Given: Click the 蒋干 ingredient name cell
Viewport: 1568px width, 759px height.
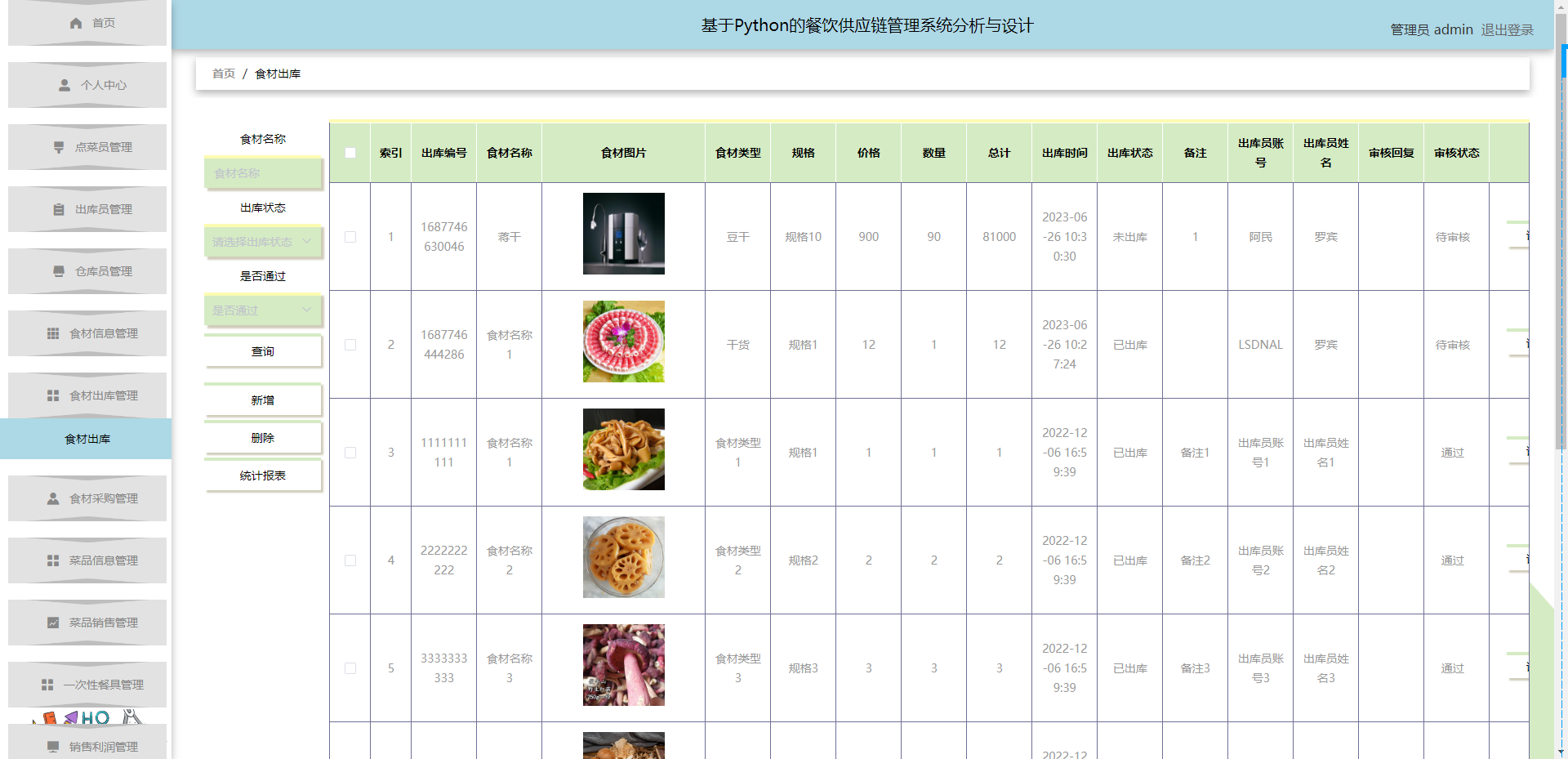Looking at the screenshot, I should (x=510, y=237).
